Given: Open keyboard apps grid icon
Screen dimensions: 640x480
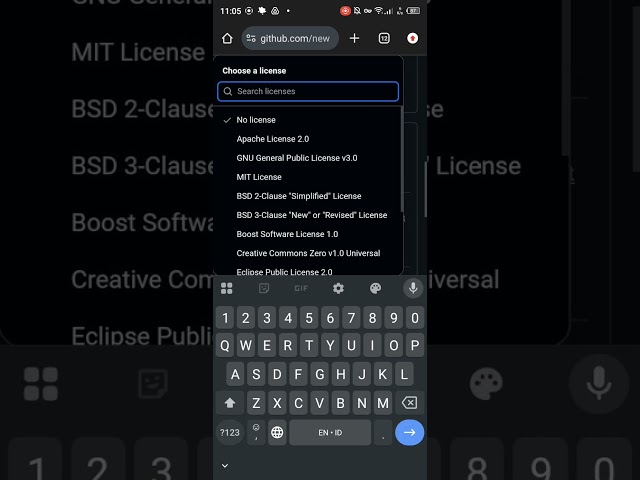Looking at the screenshot, I should (227, 289).
